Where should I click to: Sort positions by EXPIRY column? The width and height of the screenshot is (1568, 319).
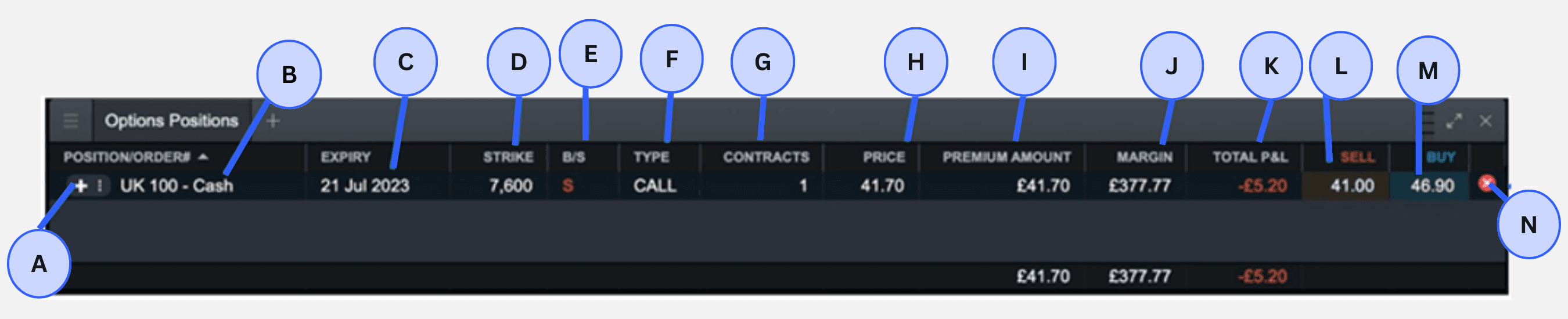point(345,157)
